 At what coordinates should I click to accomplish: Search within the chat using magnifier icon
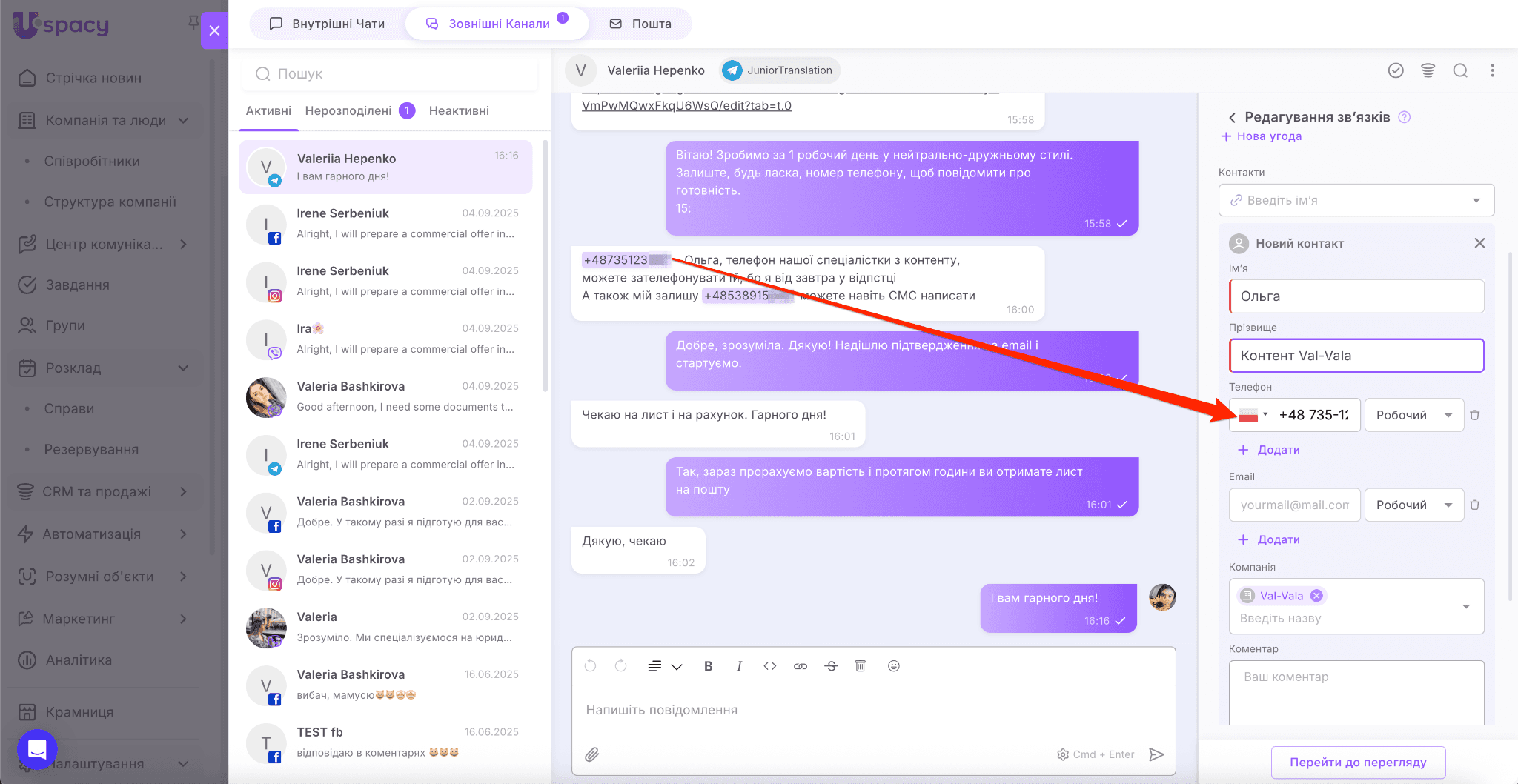coord(1460,70)
